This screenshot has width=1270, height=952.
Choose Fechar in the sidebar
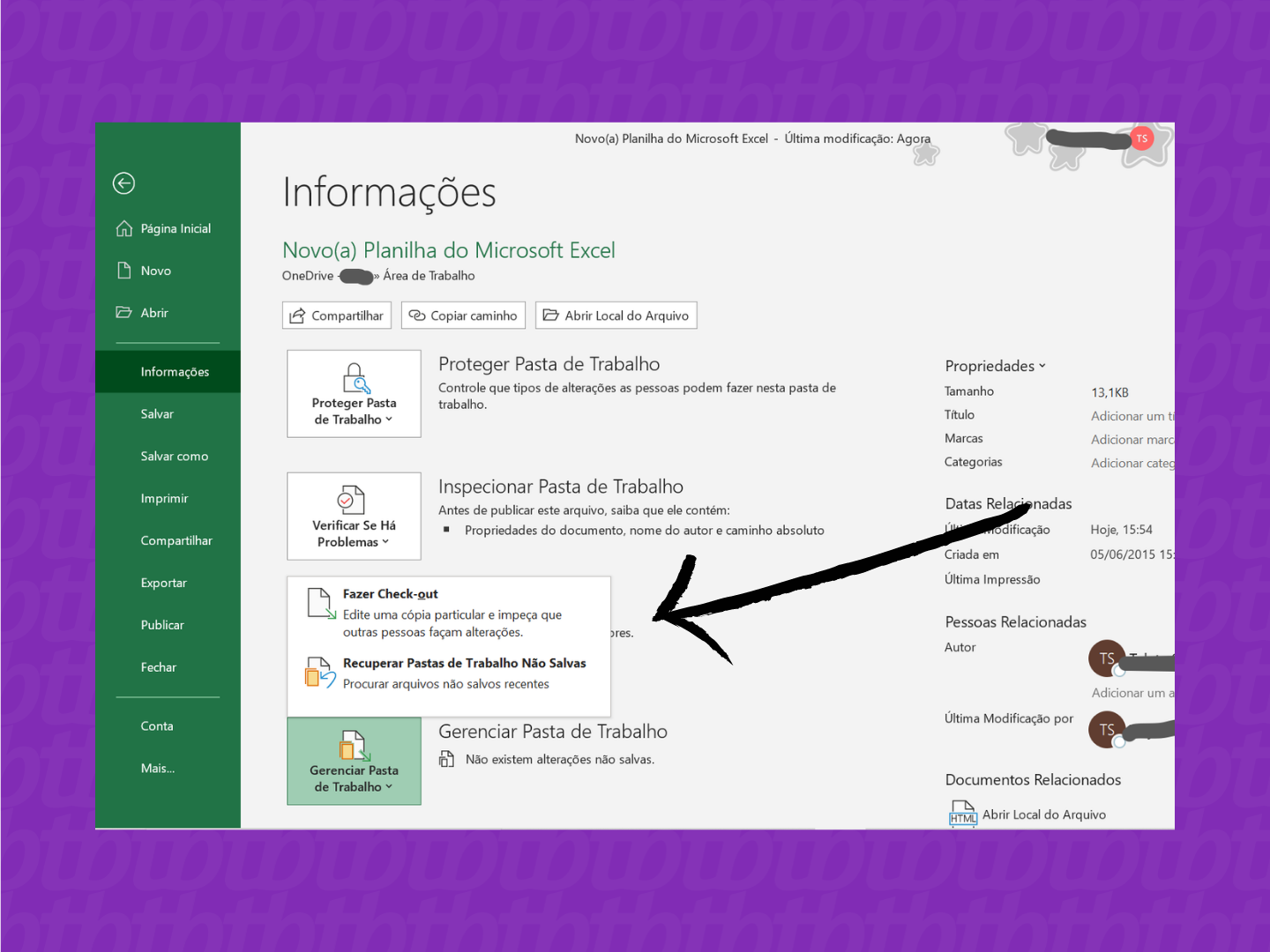pyautogui.click(x=168, y=667)
